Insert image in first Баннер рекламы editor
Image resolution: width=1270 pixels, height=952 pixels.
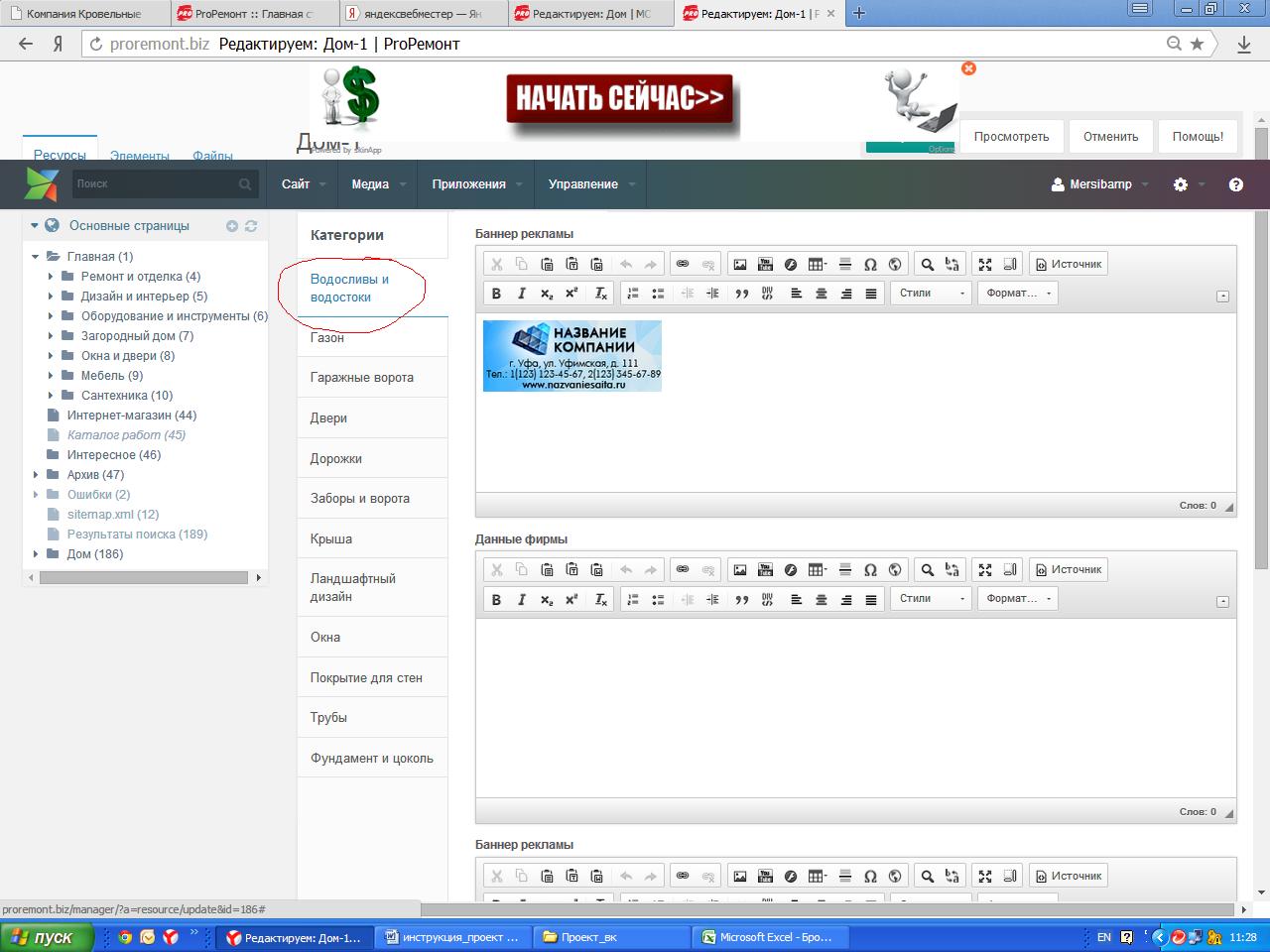click(x=740, y=264)
